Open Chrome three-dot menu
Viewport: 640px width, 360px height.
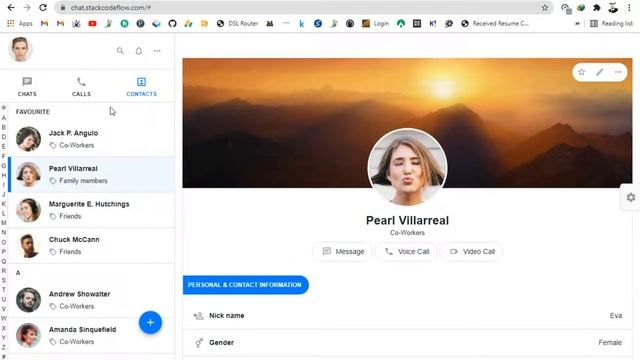(x=629, y=8)
